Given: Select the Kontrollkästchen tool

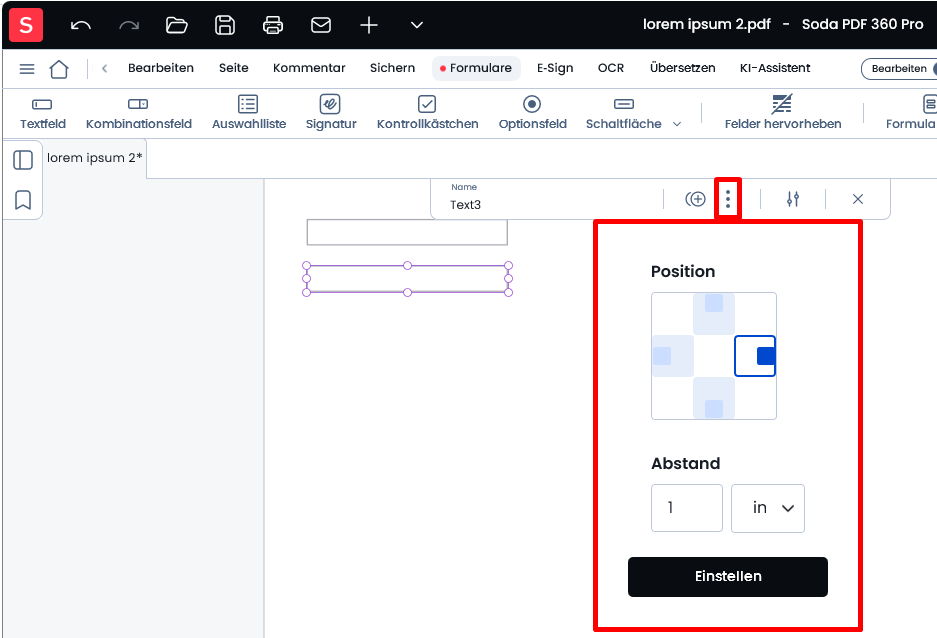Looking at the screenshot, I should pos(427,113).
